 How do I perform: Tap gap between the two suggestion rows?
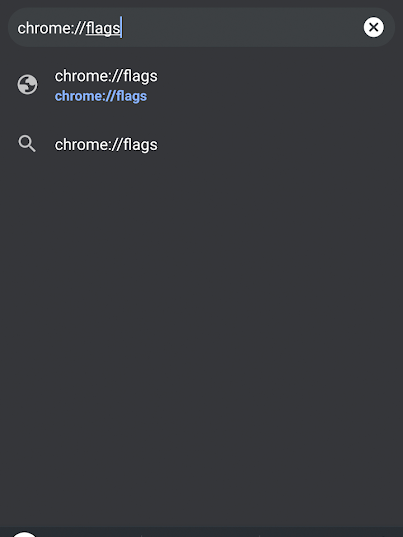click(x=201, y=118)
